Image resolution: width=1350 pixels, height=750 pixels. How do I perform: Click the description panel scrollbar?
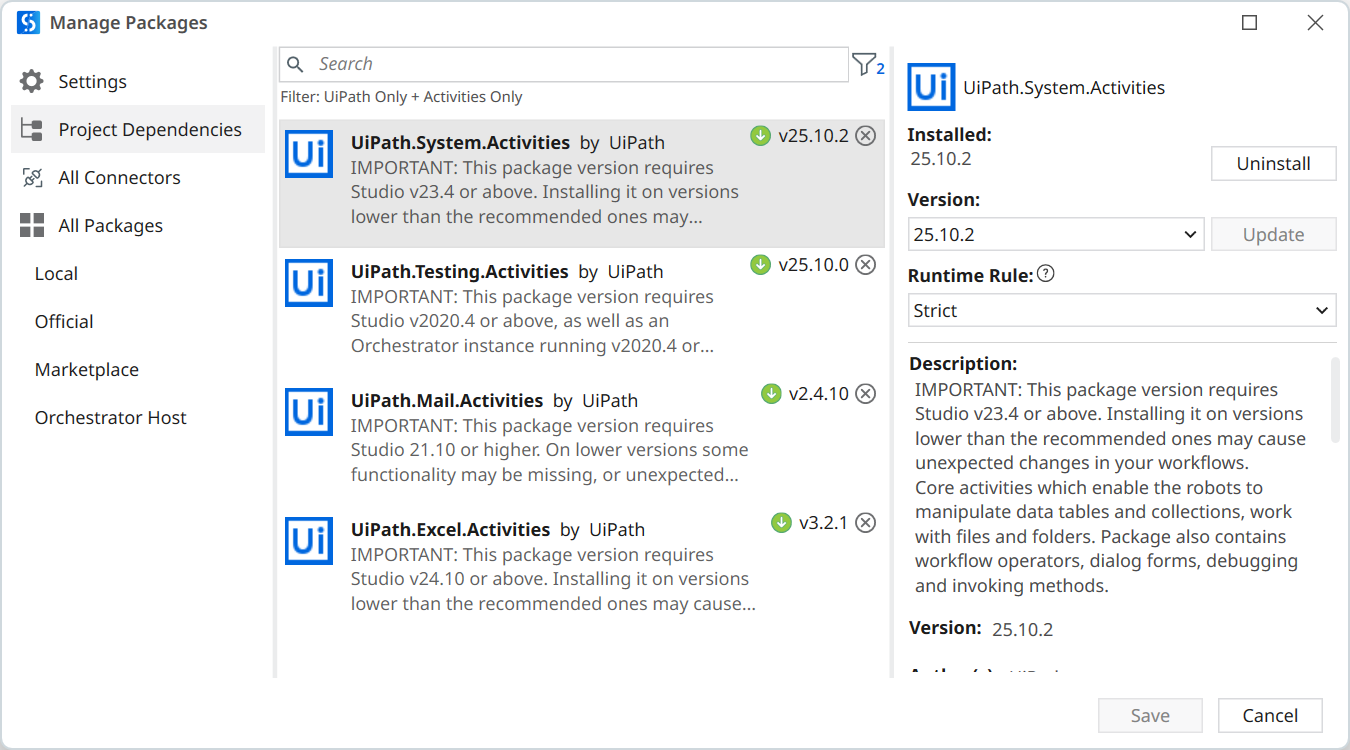point(1335,400)
